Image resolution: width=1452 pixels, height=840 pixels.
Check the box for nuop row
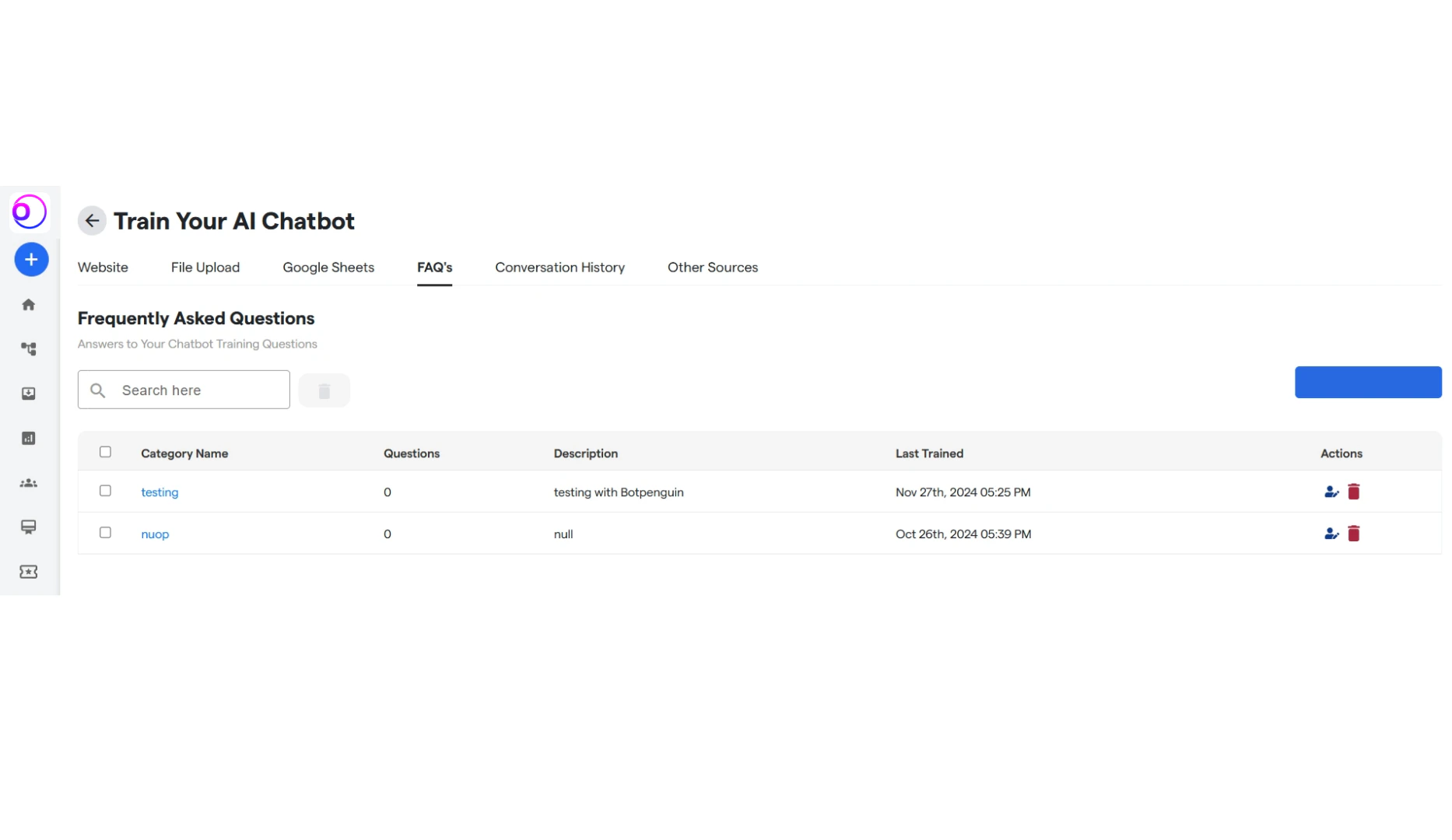pos(106,533)
